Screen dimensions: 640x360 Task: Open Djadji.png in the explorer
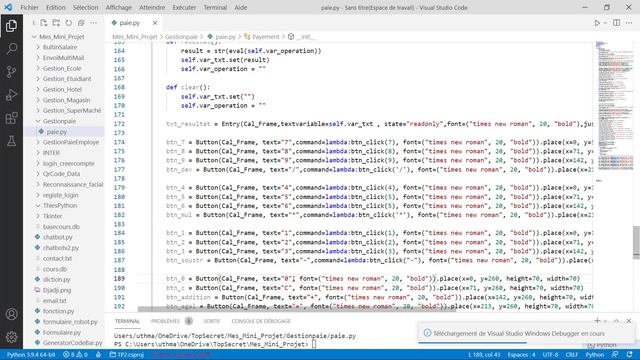click(57, 290)
